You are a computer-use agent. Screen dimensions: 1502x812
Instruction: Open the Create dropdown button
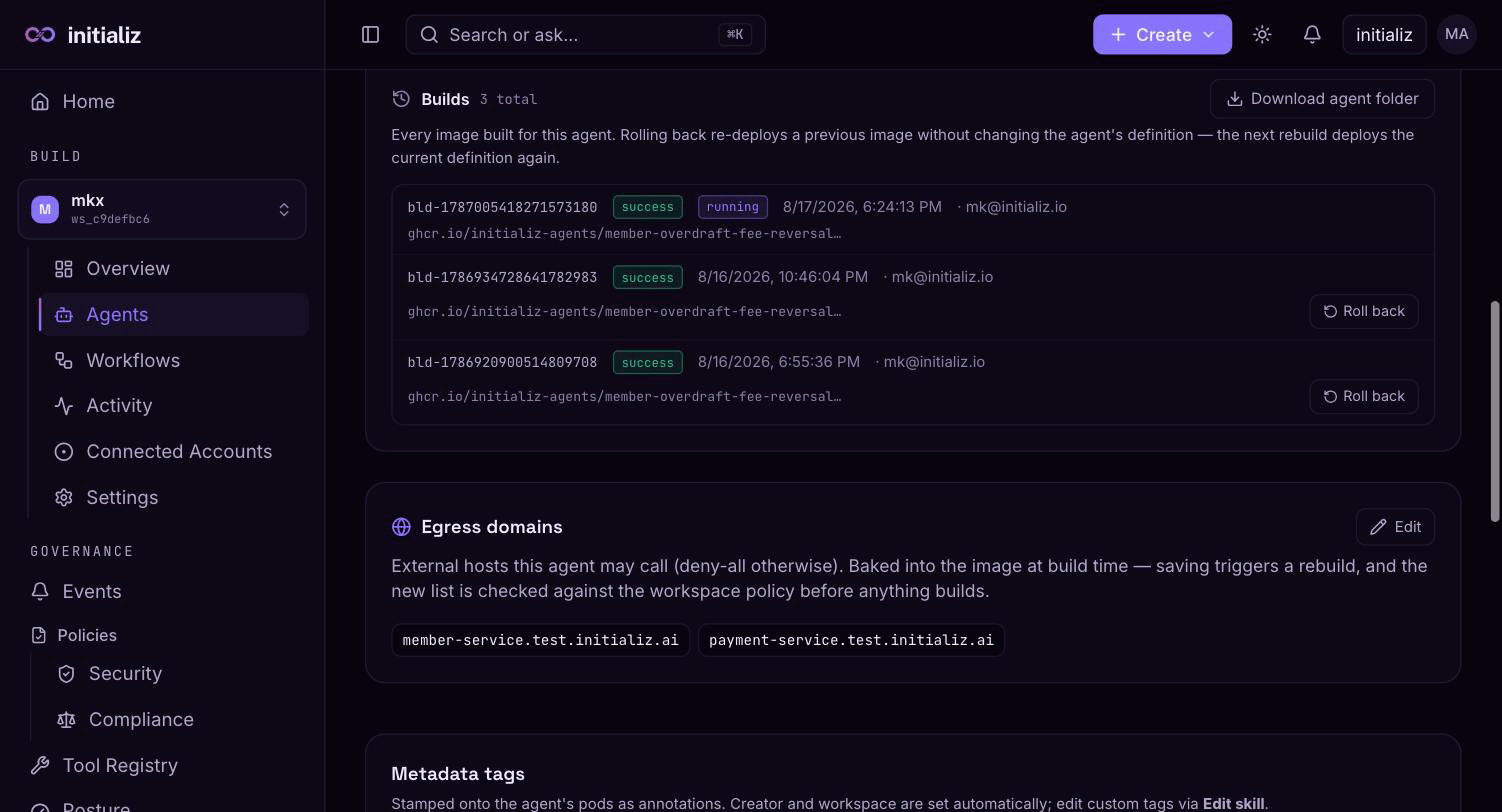1162,35
